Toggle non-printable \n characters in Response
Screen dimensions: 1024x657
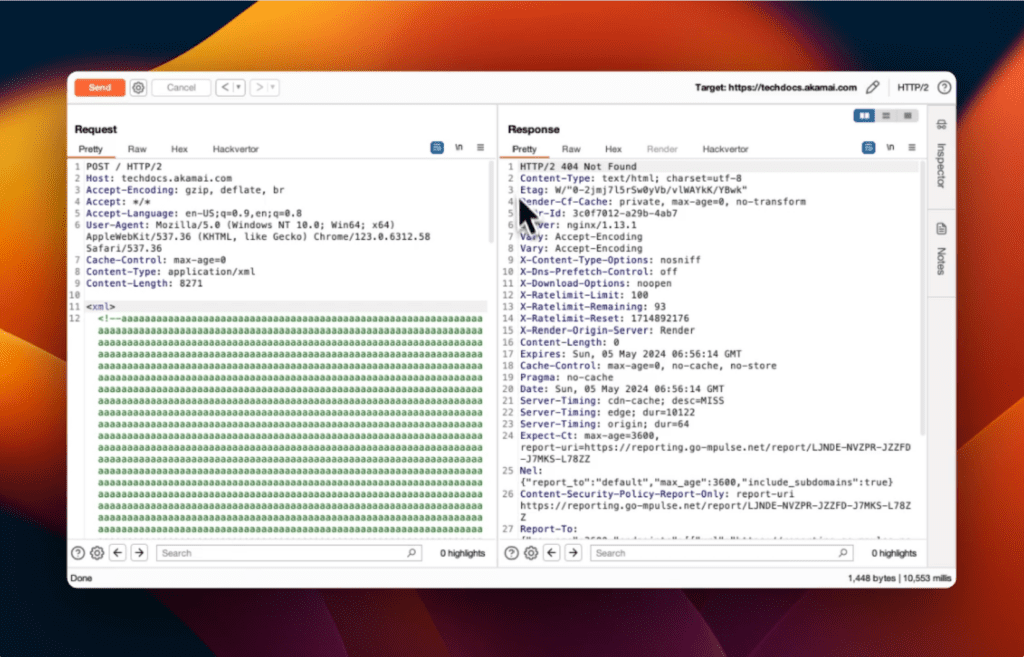coord(890,148)
